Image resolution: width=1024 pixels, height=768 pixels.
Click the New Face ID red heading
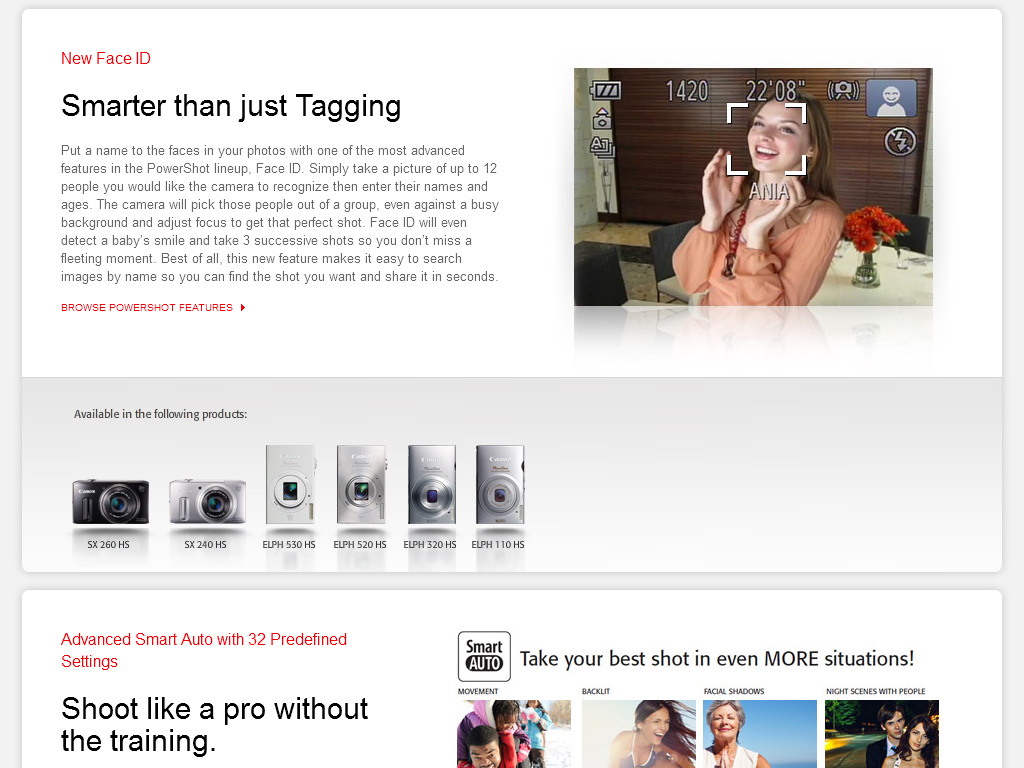(x=106, y=58)
